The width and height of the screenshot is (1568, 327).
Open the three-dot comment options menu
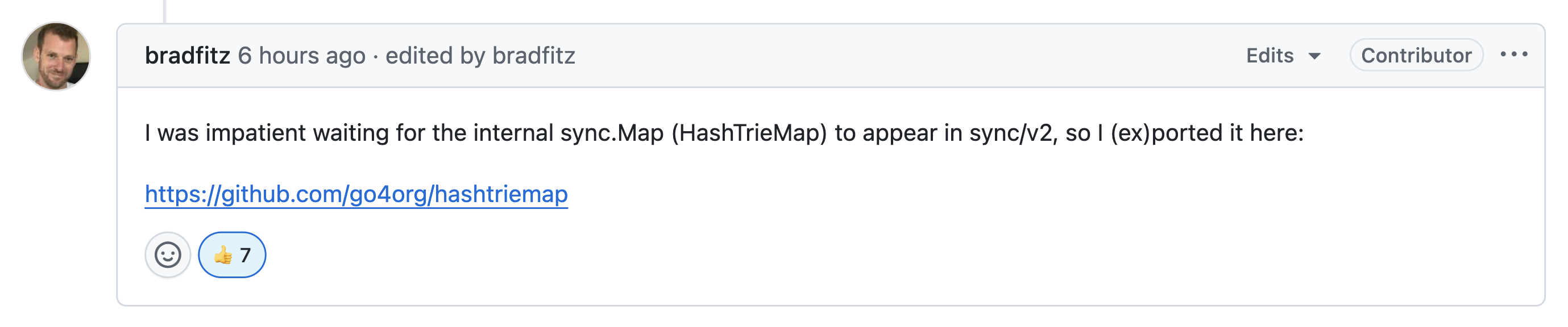(x=1513, y=54)
